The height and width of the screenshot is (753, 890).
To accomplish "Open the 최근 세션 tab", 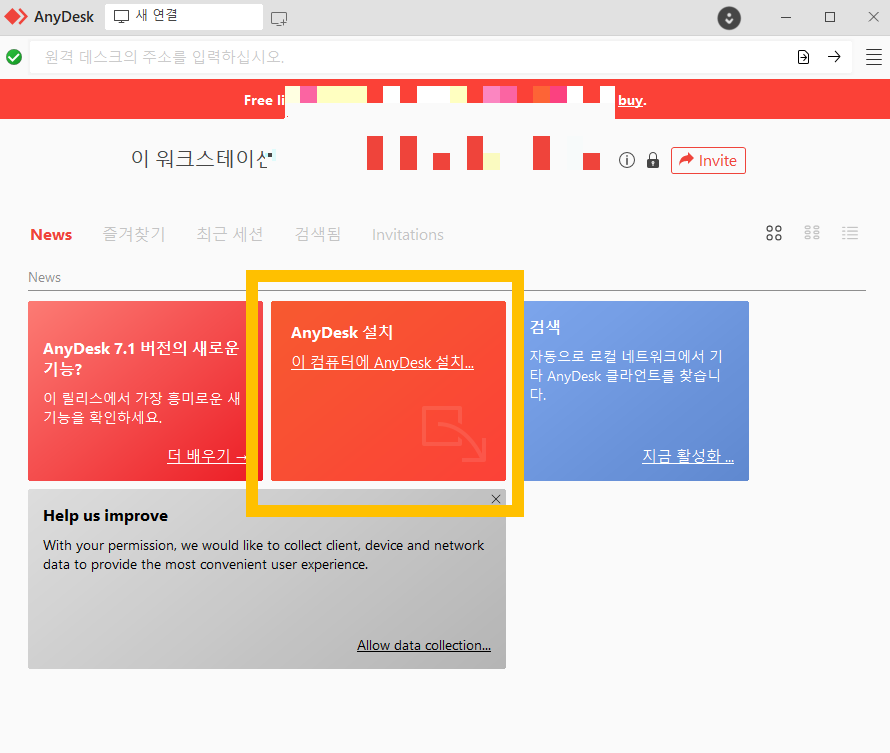I will [x=230, y=234].
